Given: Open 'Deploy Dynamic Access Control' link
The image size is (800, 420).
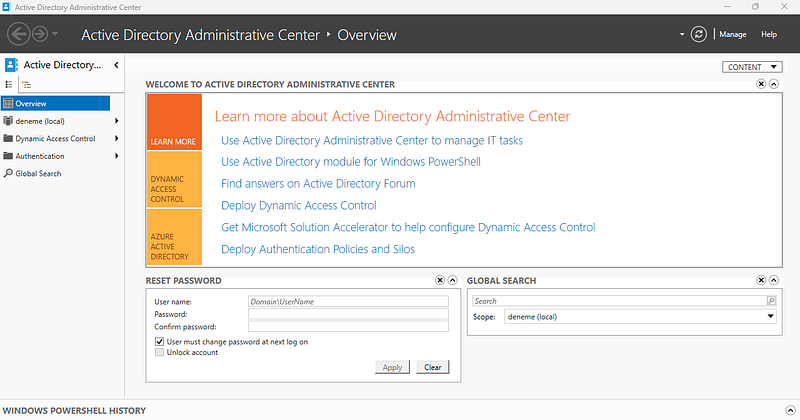Looking at the screenshot, I should point(299,206).
